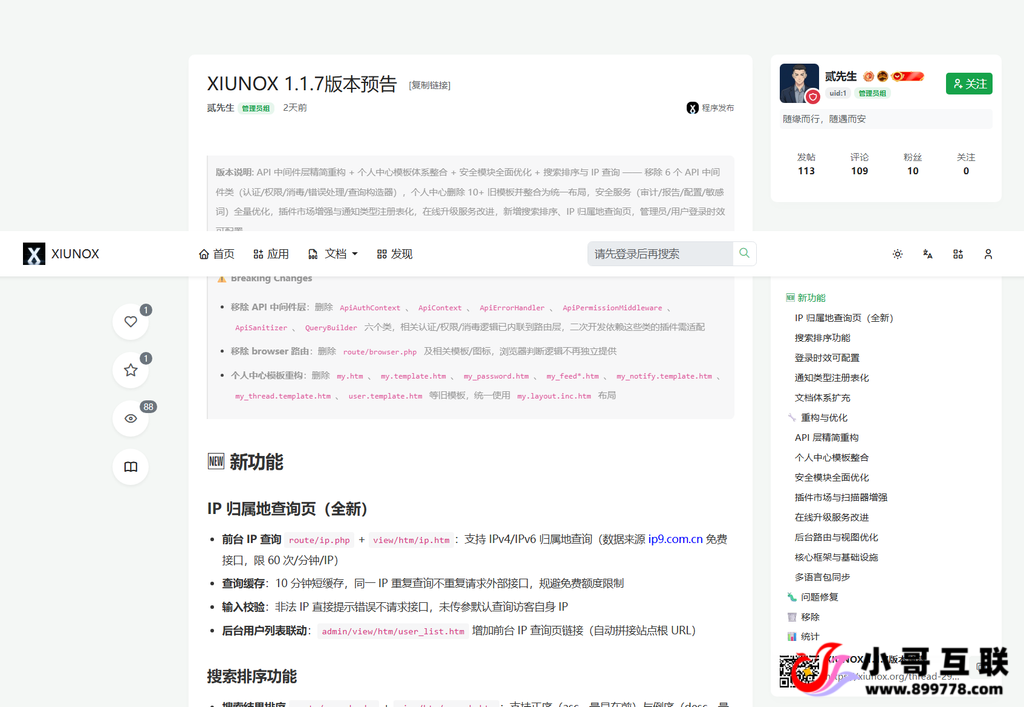This screenshot has width=1024, height=707.
Task: Click the XIUNOX logo in navbar
Action: pyautogui.click(x=61, y=254)
